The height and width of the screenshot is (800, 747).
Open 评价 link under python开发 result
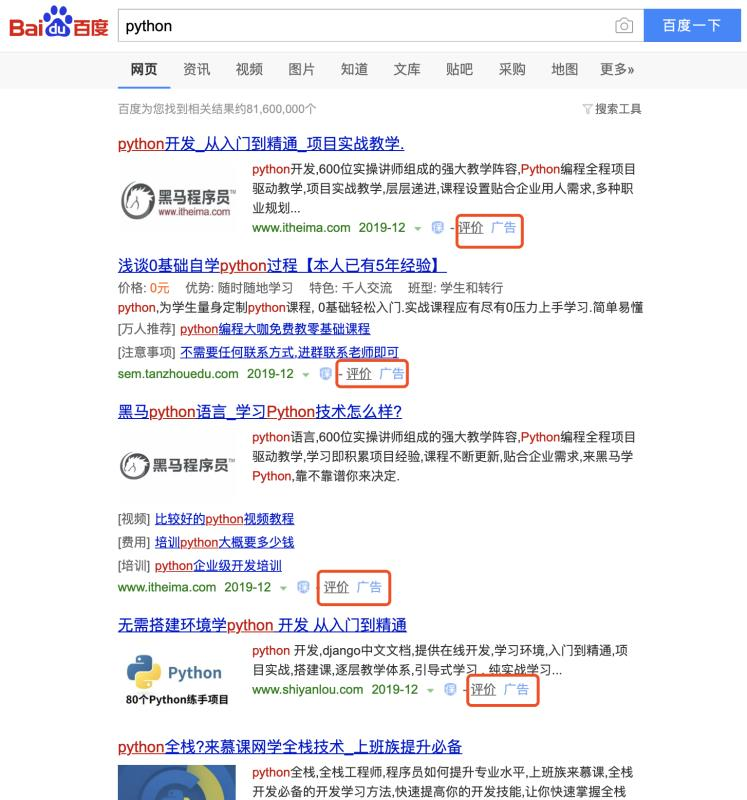point(470,228)
